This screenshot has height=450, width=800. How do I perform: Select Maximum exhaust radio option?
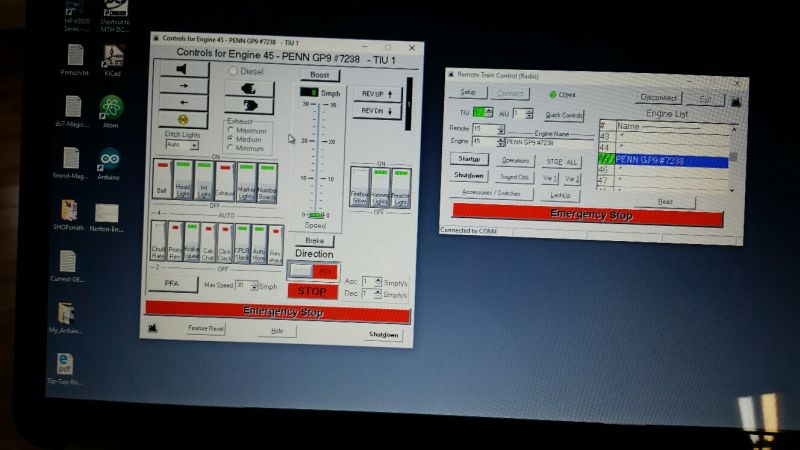click(x=247, y=131)
